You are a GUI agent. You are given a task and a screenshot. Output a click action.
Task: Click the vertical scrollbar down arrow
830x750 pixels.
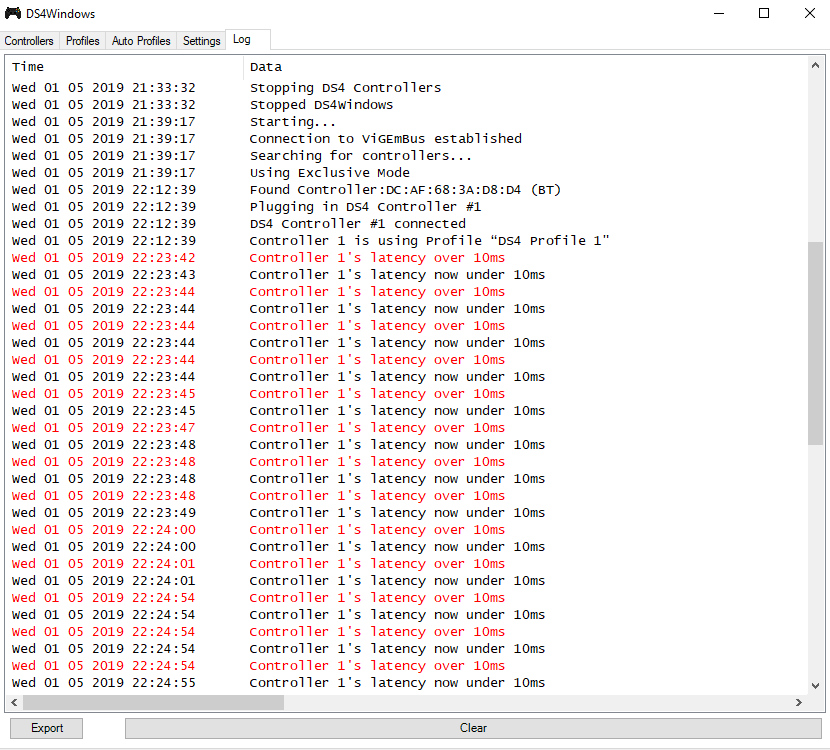pos(815,685)
